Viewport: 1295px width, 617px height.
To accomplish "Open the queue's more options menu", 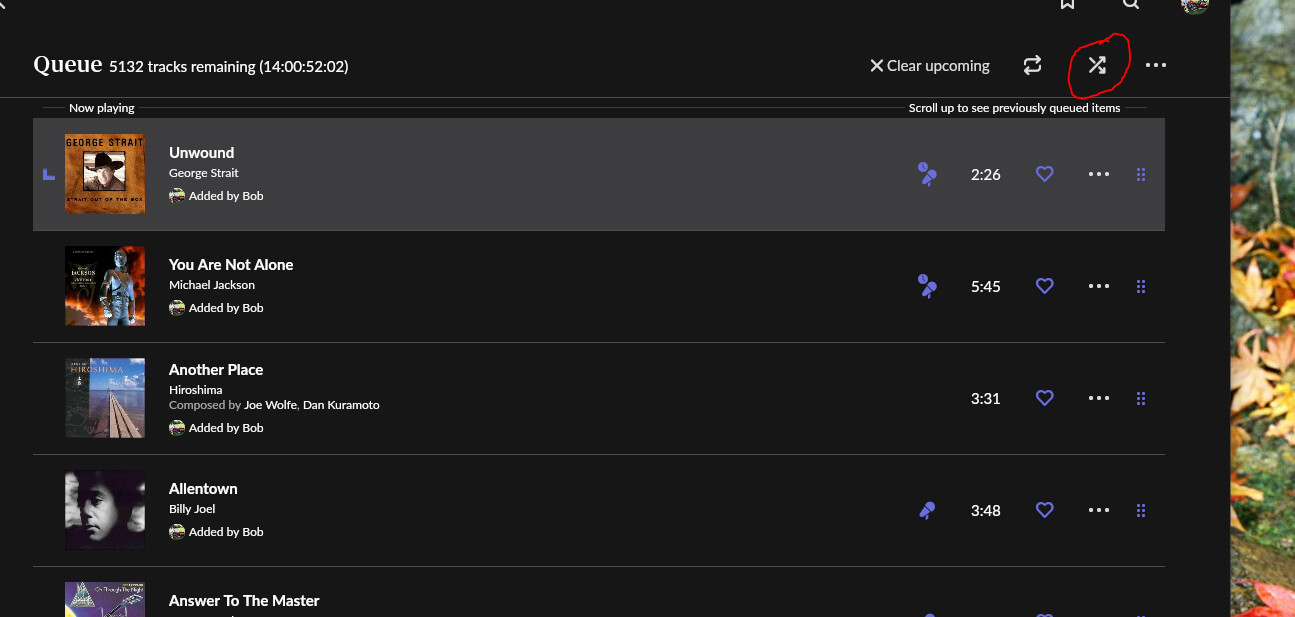I will point(1156,65).
